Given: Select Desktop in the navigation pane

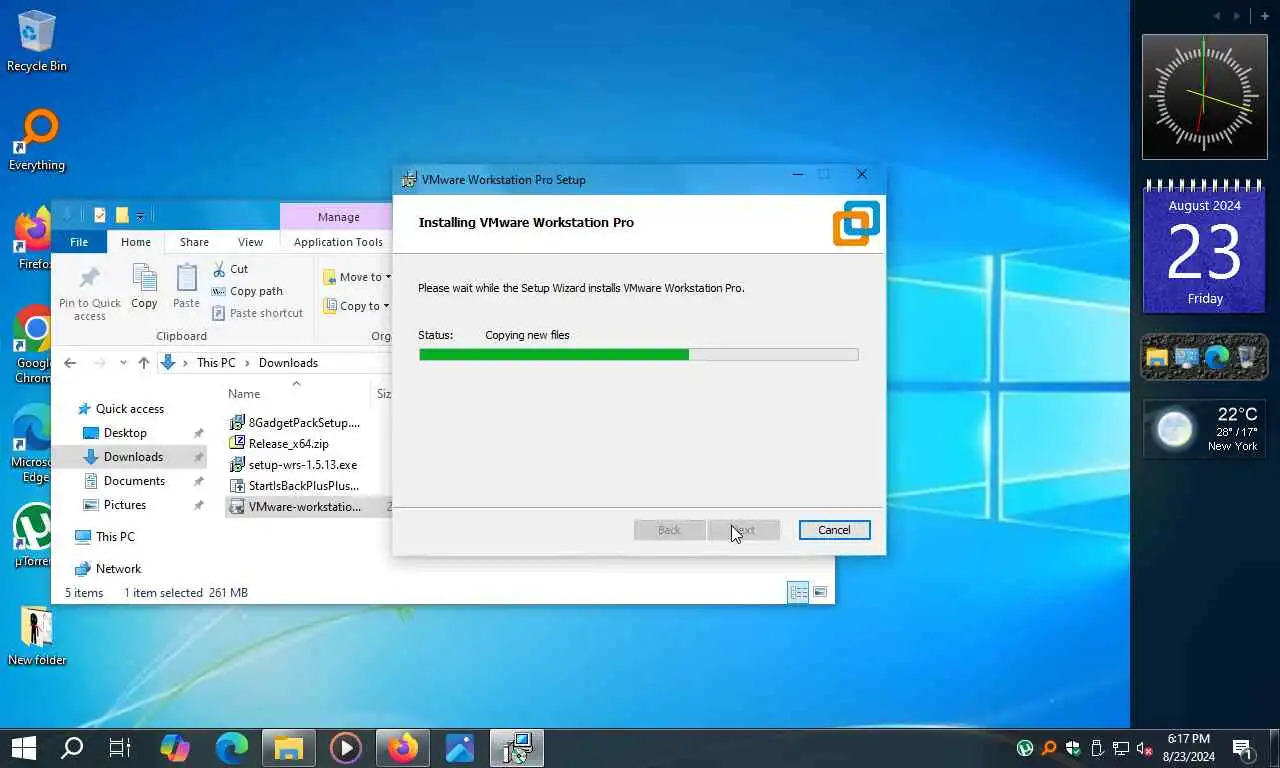Looking at the screenshot, I should coord(125,433).
